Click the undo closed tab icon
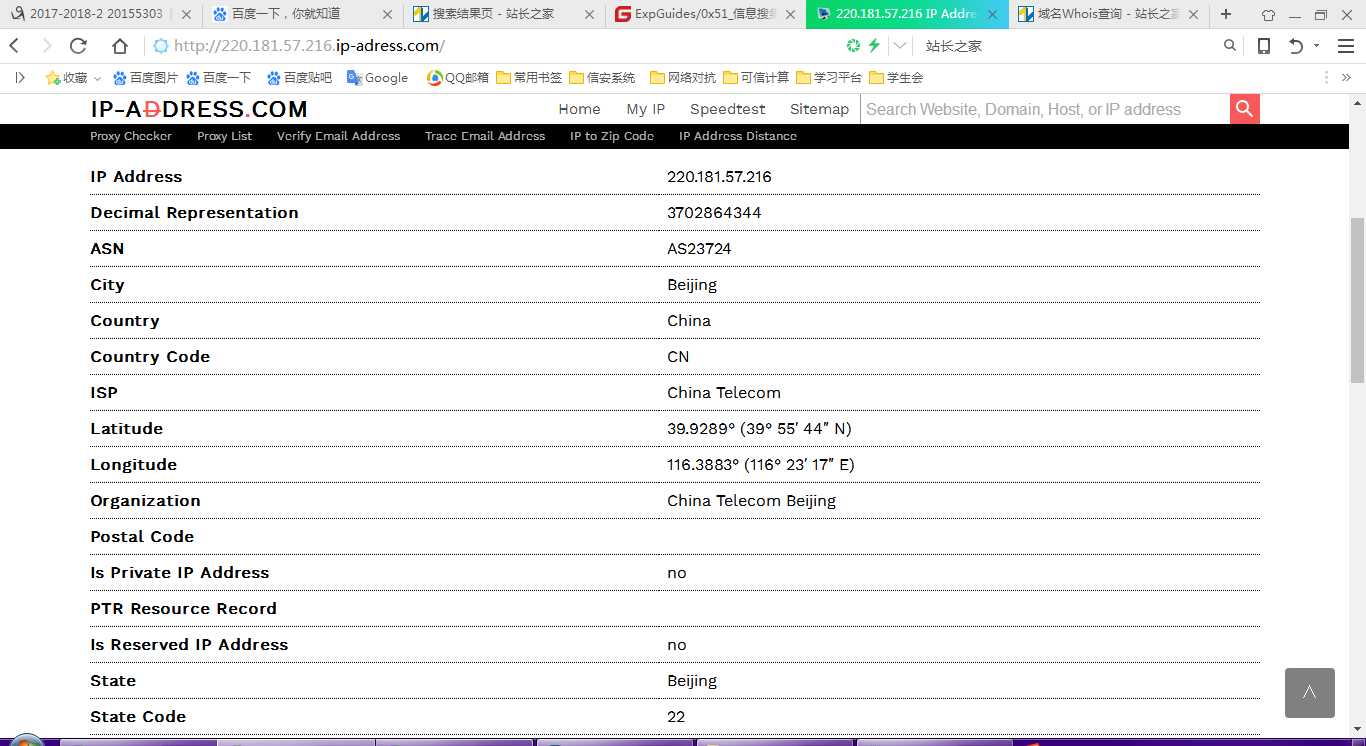1366x746 pixels. pos(1296,46)
